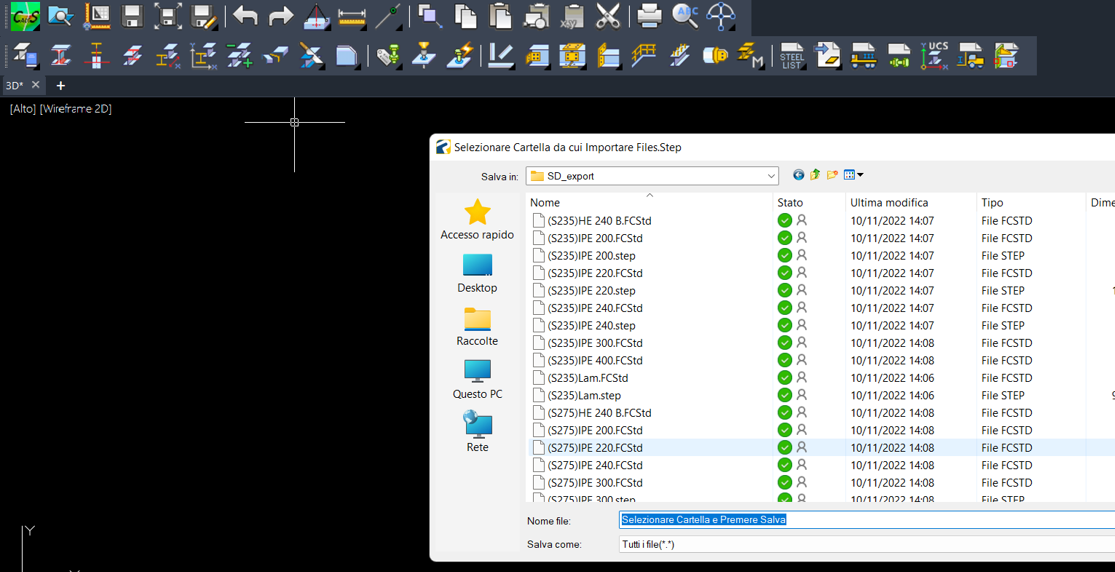
Task: Open the Salva come file type dropdown
Action: (x=866, y=544)
